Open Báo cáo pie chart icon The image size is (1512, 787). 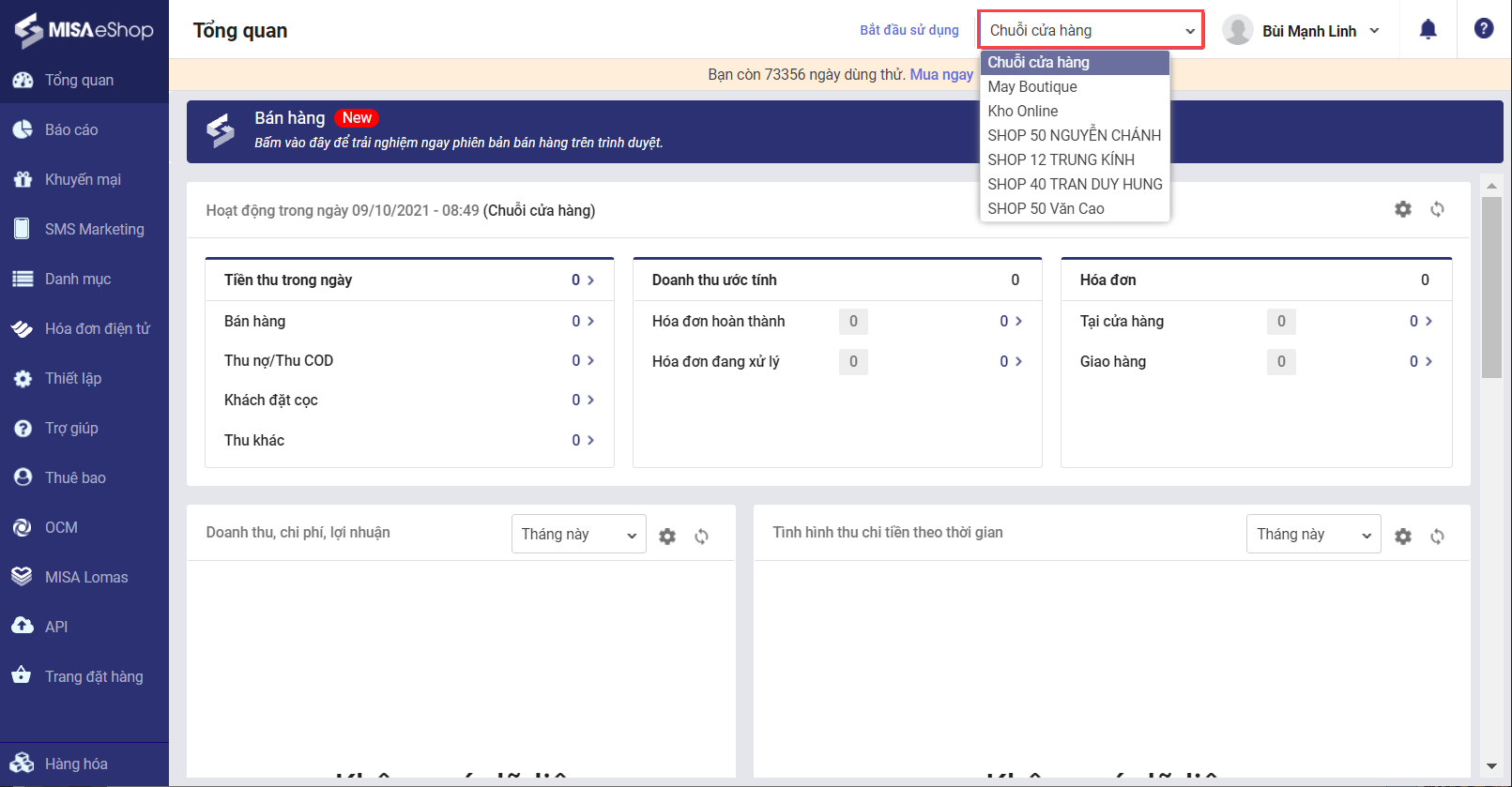tap(23, 129)
